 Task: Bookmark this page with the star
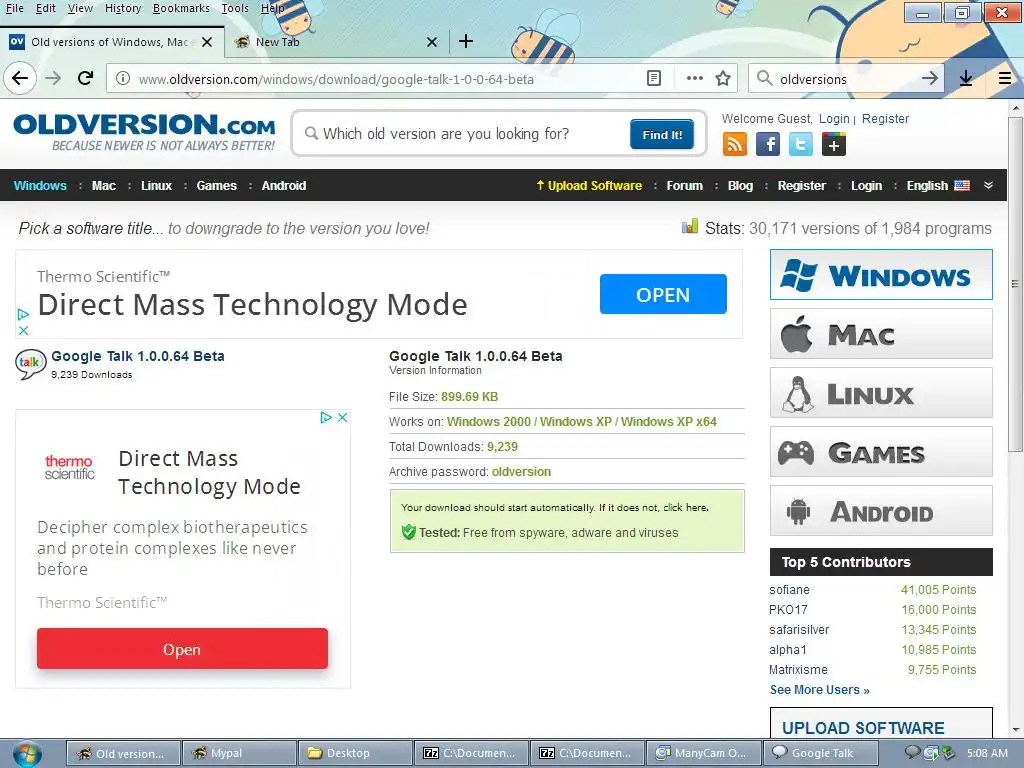pos(723,78)
